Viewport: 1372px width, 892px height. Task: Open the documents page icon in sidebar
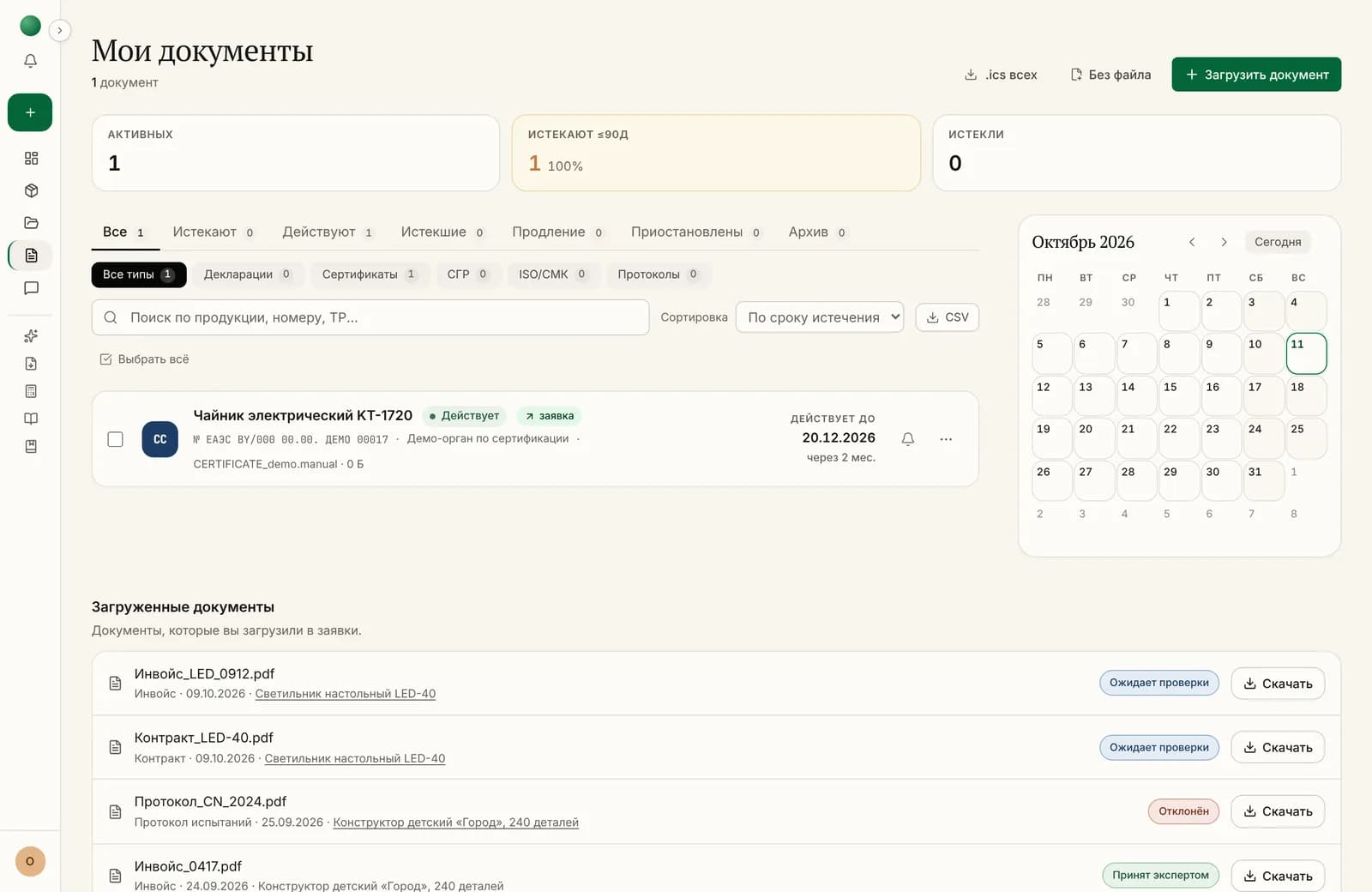tap(31, 256)
